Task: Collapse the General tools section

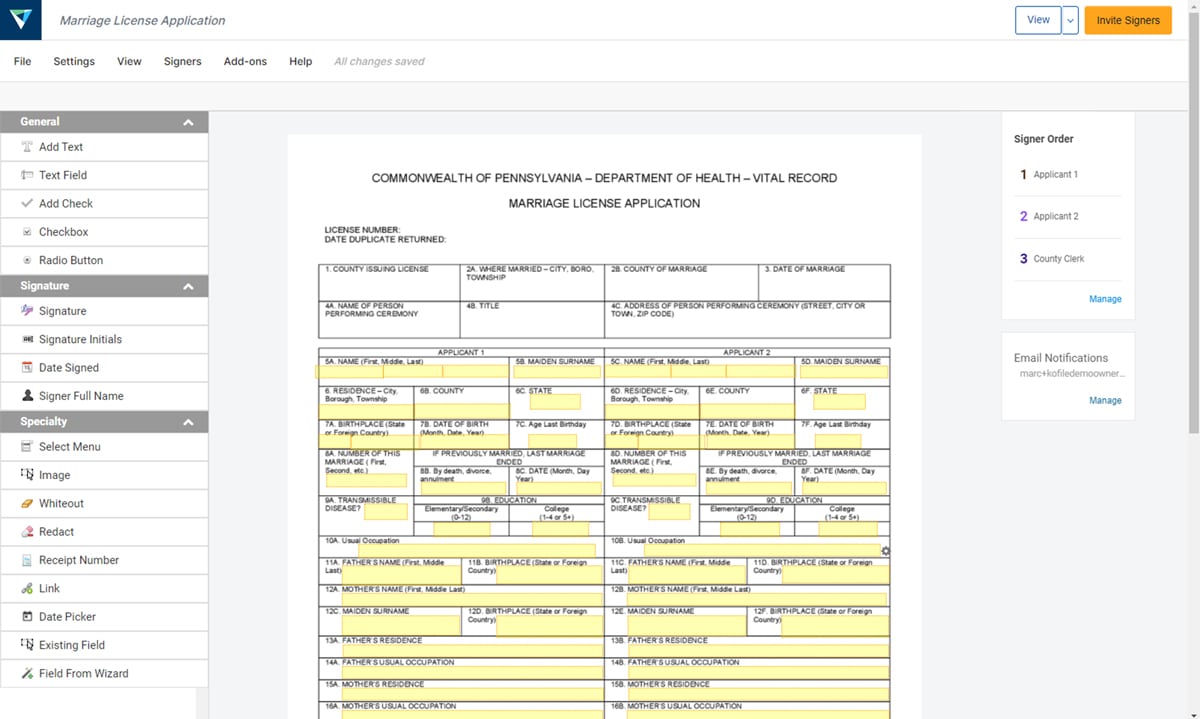Action: [x=188, y=122]
